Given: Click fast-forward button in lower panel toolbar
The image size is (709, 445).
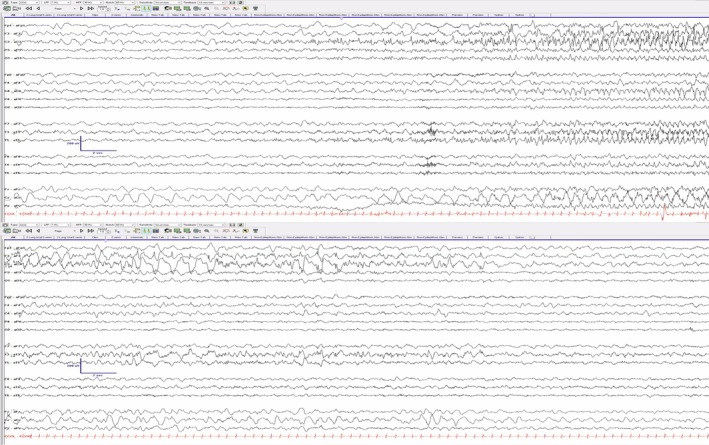Looking at the screenshot, I should point(90,231).
